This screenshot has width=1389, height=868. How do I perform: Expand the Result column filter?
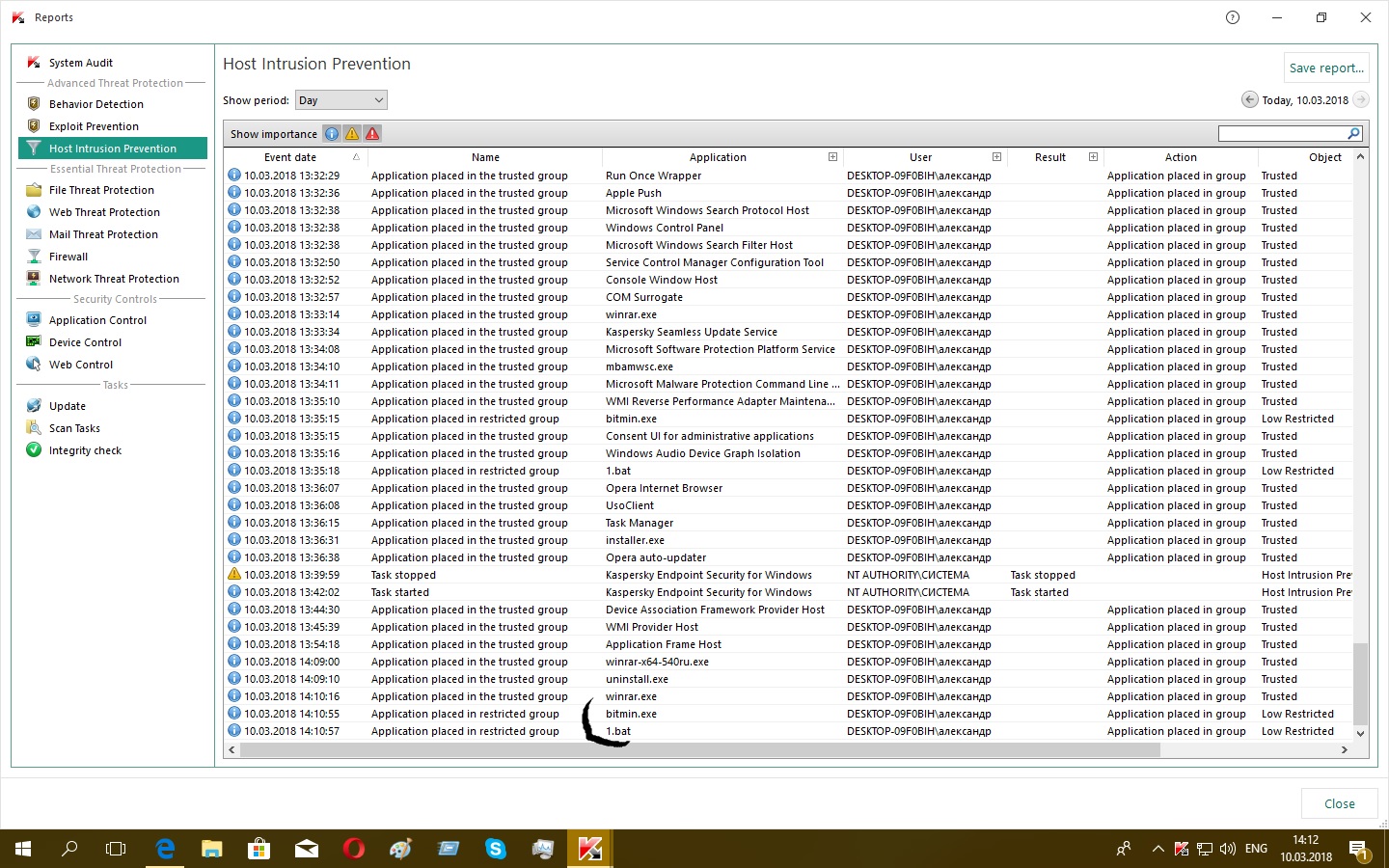tap(1093, 156)
